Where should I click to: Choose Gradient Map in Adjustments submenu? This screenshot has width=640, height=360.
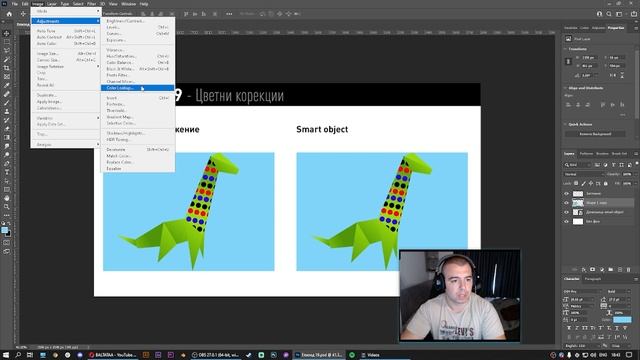tap(138, 117)
